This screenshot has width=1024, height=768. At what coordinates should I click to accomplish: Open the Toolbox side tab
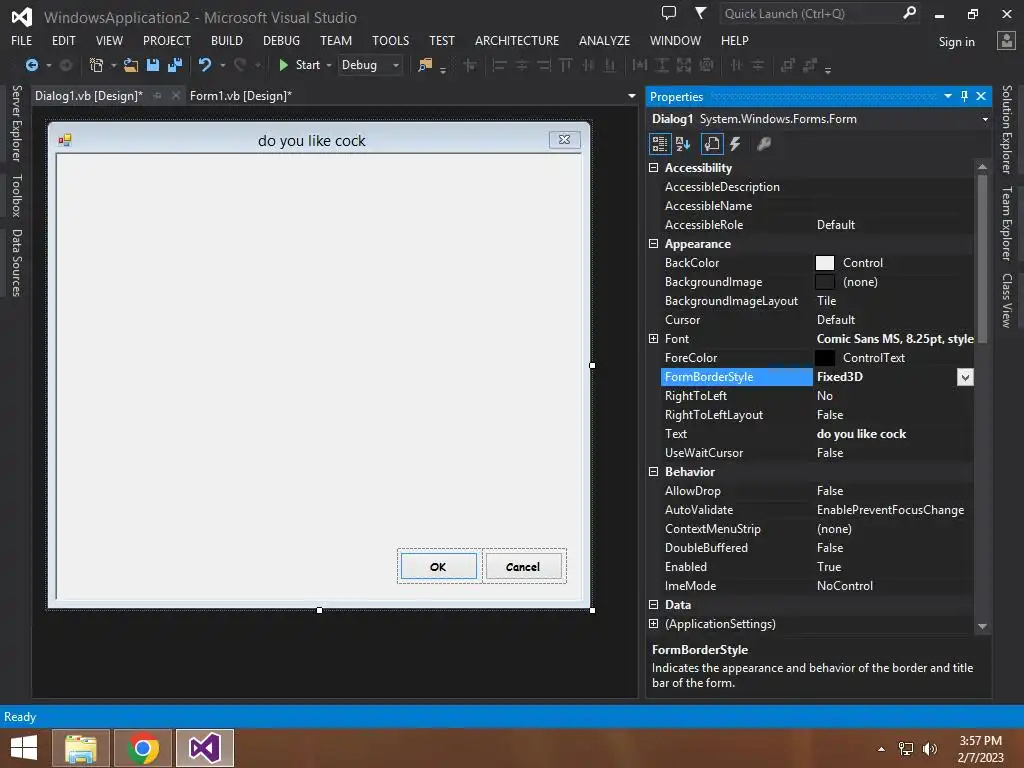[16, 196]
